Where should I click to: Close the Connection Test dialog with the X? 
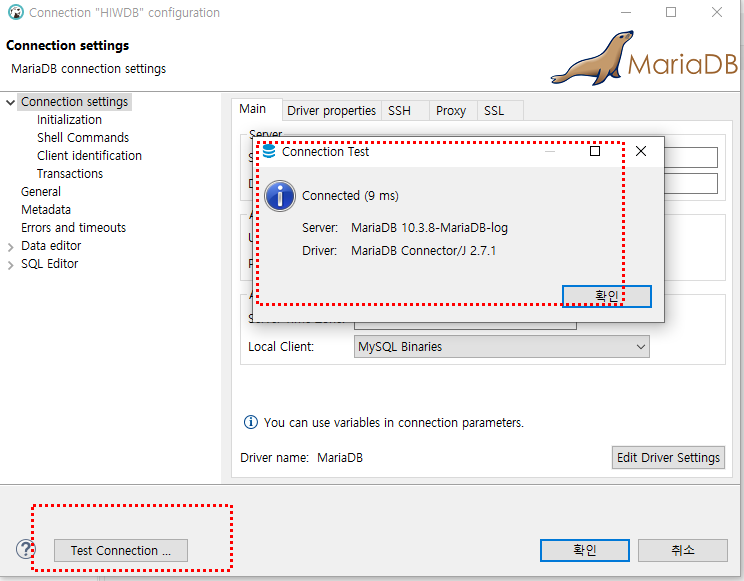coord(641,151)
